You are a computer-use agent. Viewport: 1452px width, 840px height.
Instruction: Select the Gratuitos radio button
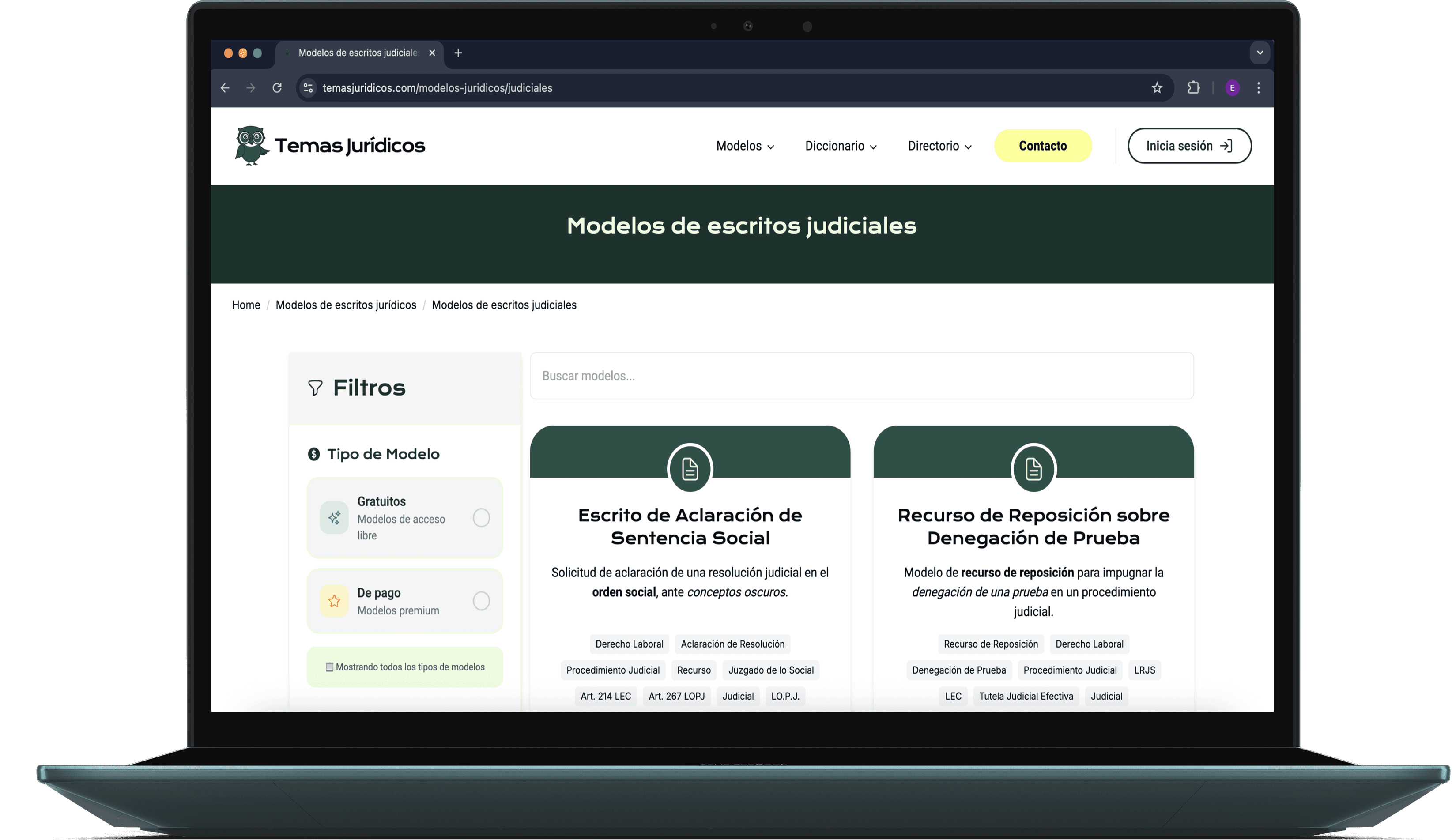482,518
